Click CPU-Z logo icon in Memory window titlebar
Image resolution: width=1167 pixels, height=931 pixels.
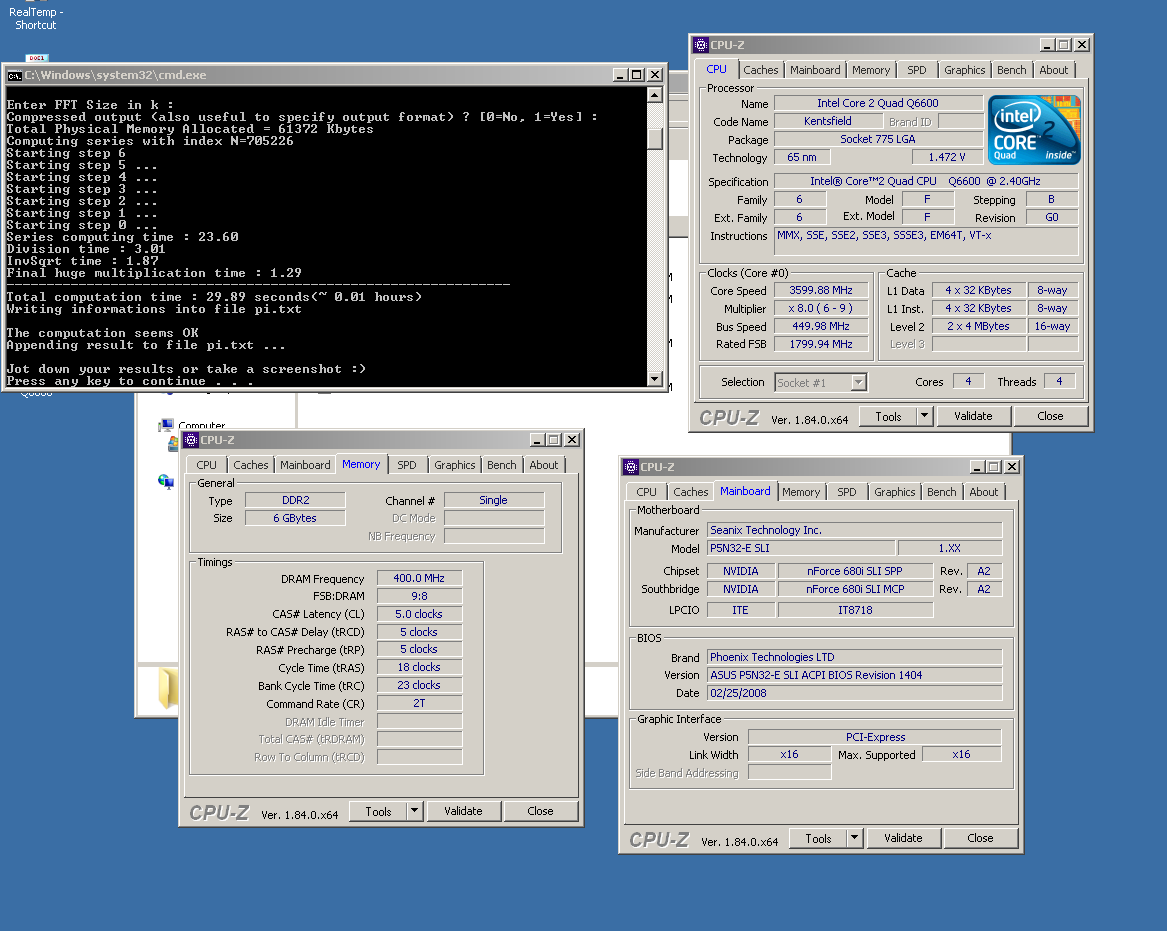click(191, 440)
